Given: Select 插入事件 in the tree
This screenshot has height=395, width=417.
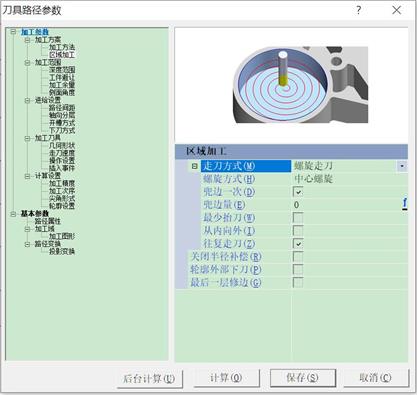Looking at the screenshot, I should click(62, 168).
